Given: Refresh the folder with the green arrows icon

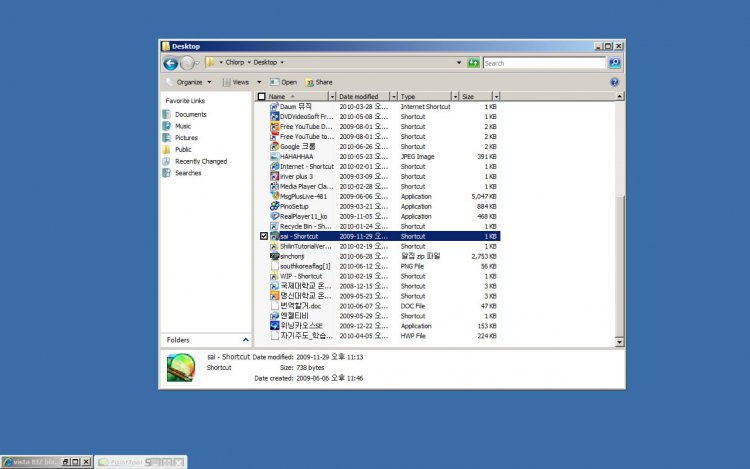Looking at the screenshot, I should 474,63.
